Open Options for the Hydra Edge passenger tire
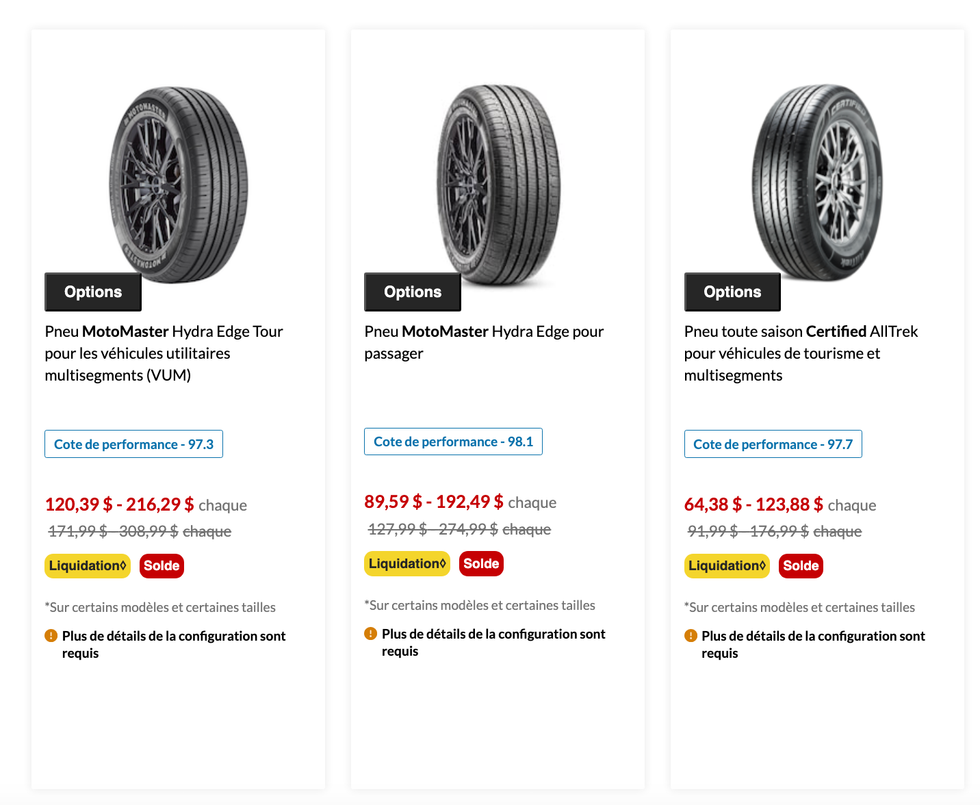The width and height of the screenshot is (980, 805). [412, 291]
